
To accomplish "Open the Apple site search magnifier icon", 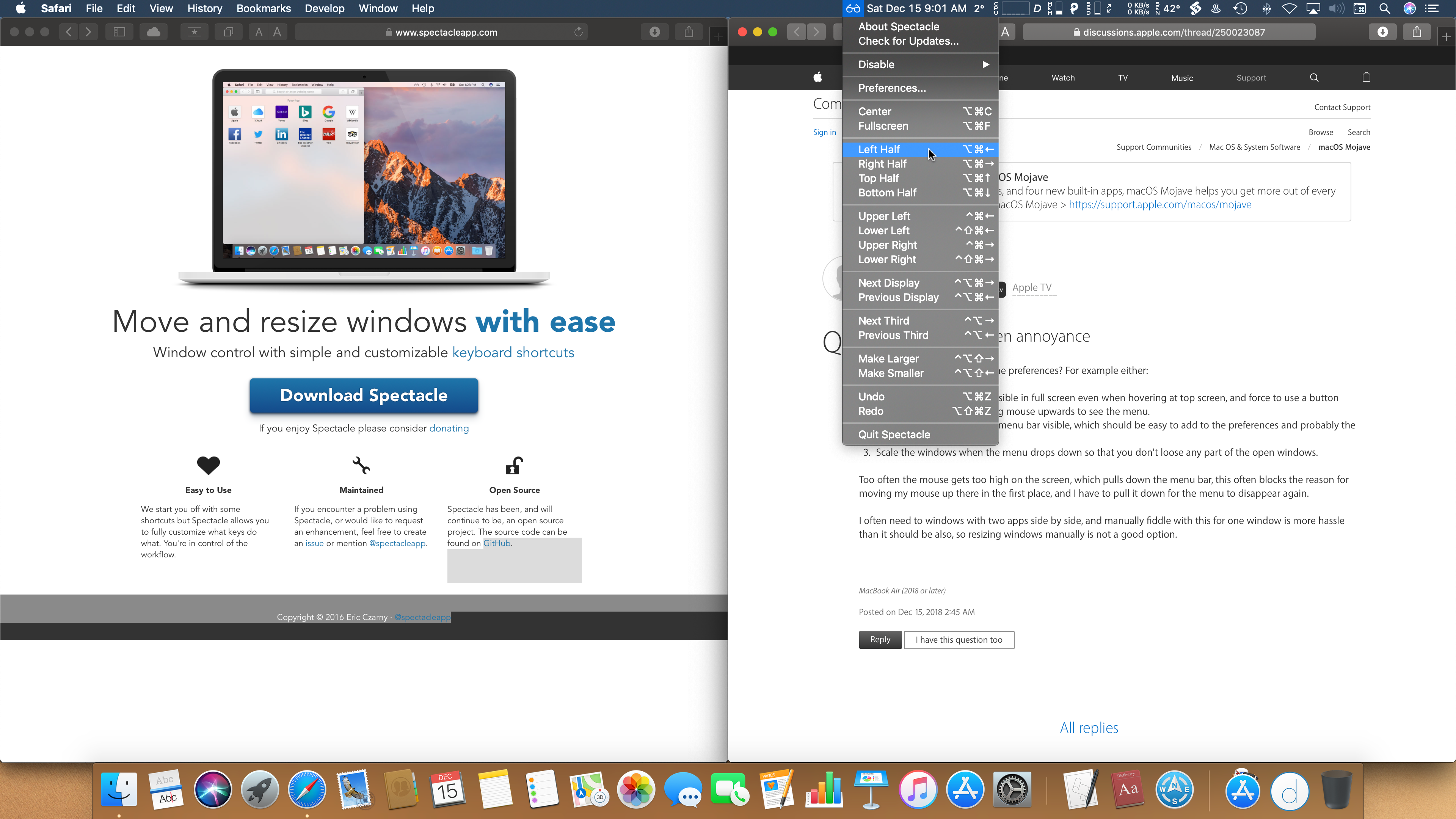I will [x=1314, y=78].
